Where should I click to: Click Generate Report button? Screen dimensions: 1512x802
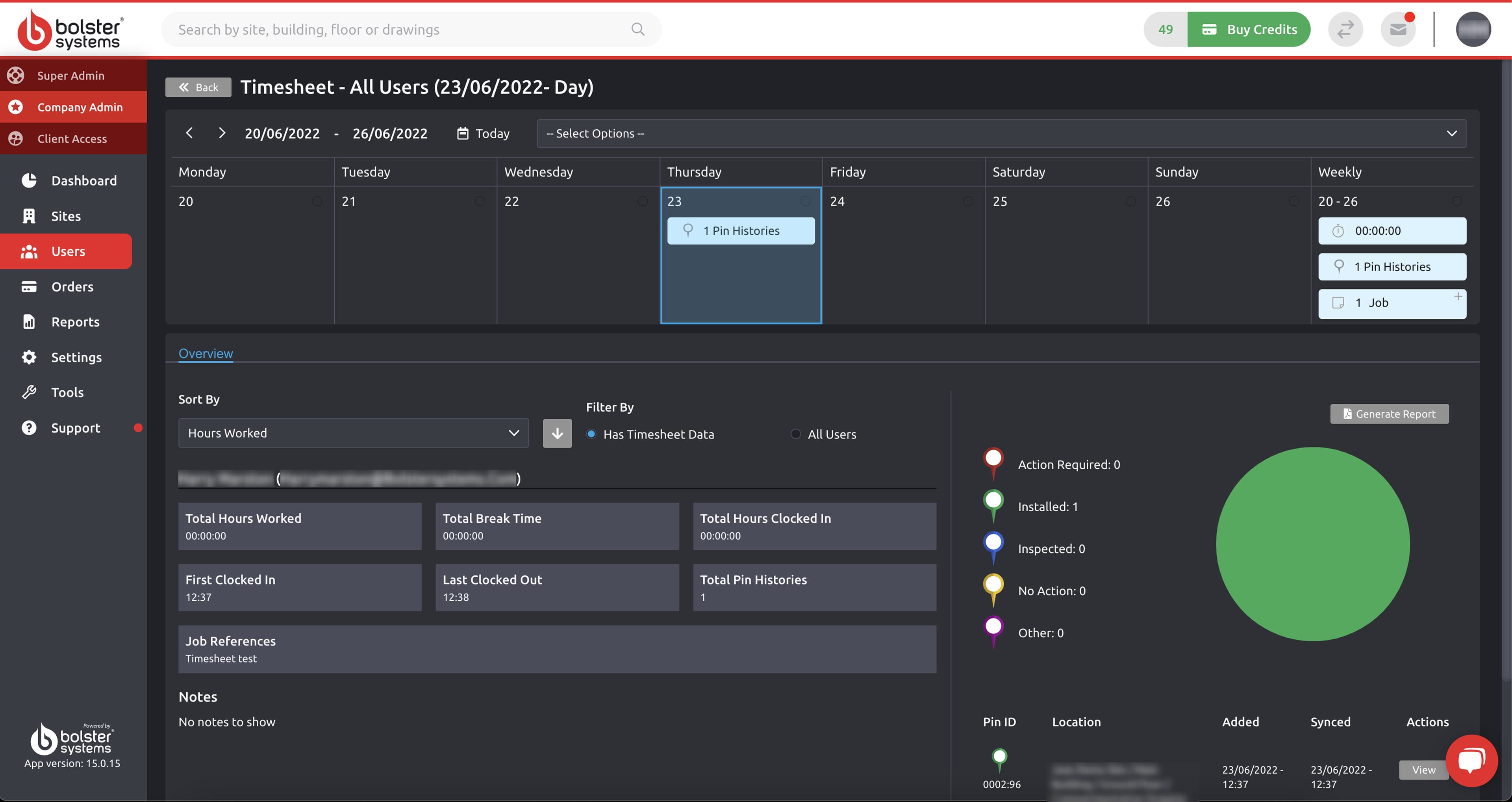(x=1389, y=414)
